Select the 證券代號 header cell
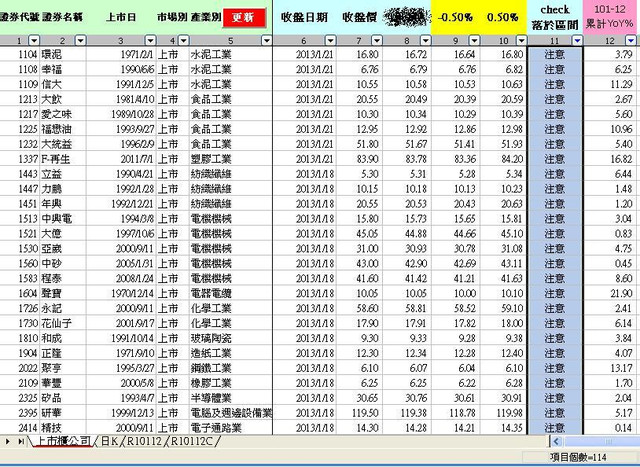The height and width of the screenshot is (467, 640). [19, 17]
